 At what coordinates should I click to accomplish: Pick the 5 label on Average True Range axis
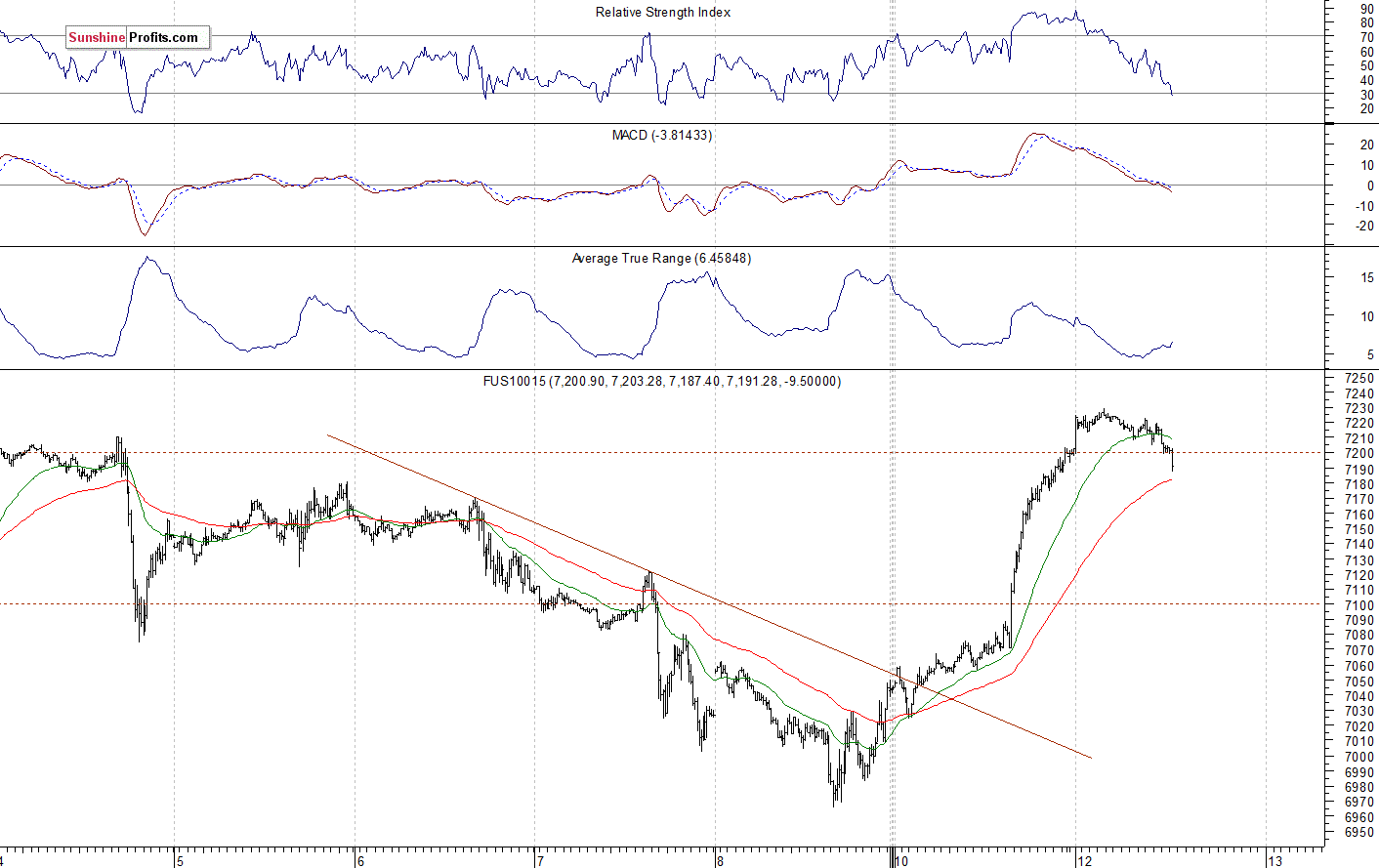pos(1370,355)
